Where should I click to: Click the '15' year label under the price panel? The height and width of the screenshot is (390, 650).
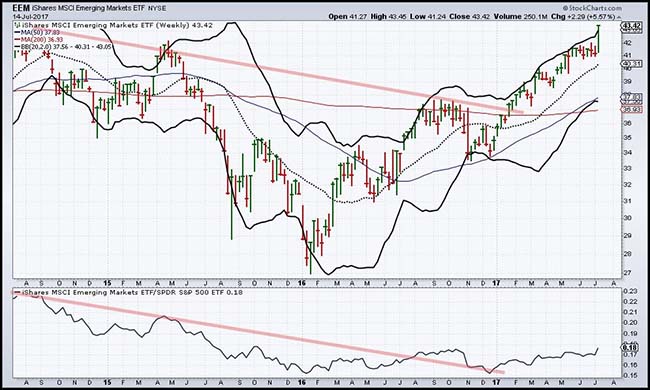(x=107, y=283)
